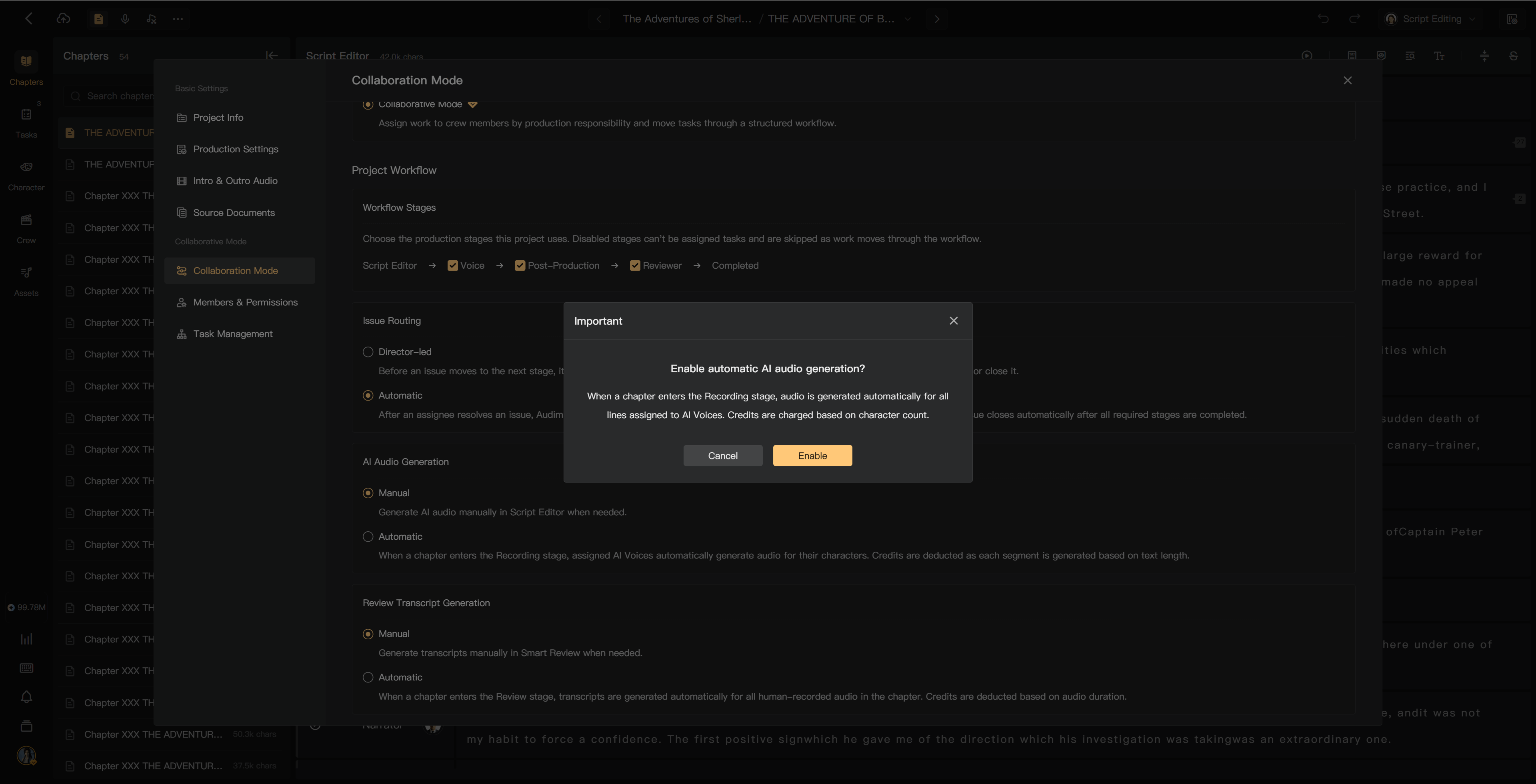Select Manual Review Transcript Generation
This screenshot has height=784, width=1536.
click(x=368, y=633)
